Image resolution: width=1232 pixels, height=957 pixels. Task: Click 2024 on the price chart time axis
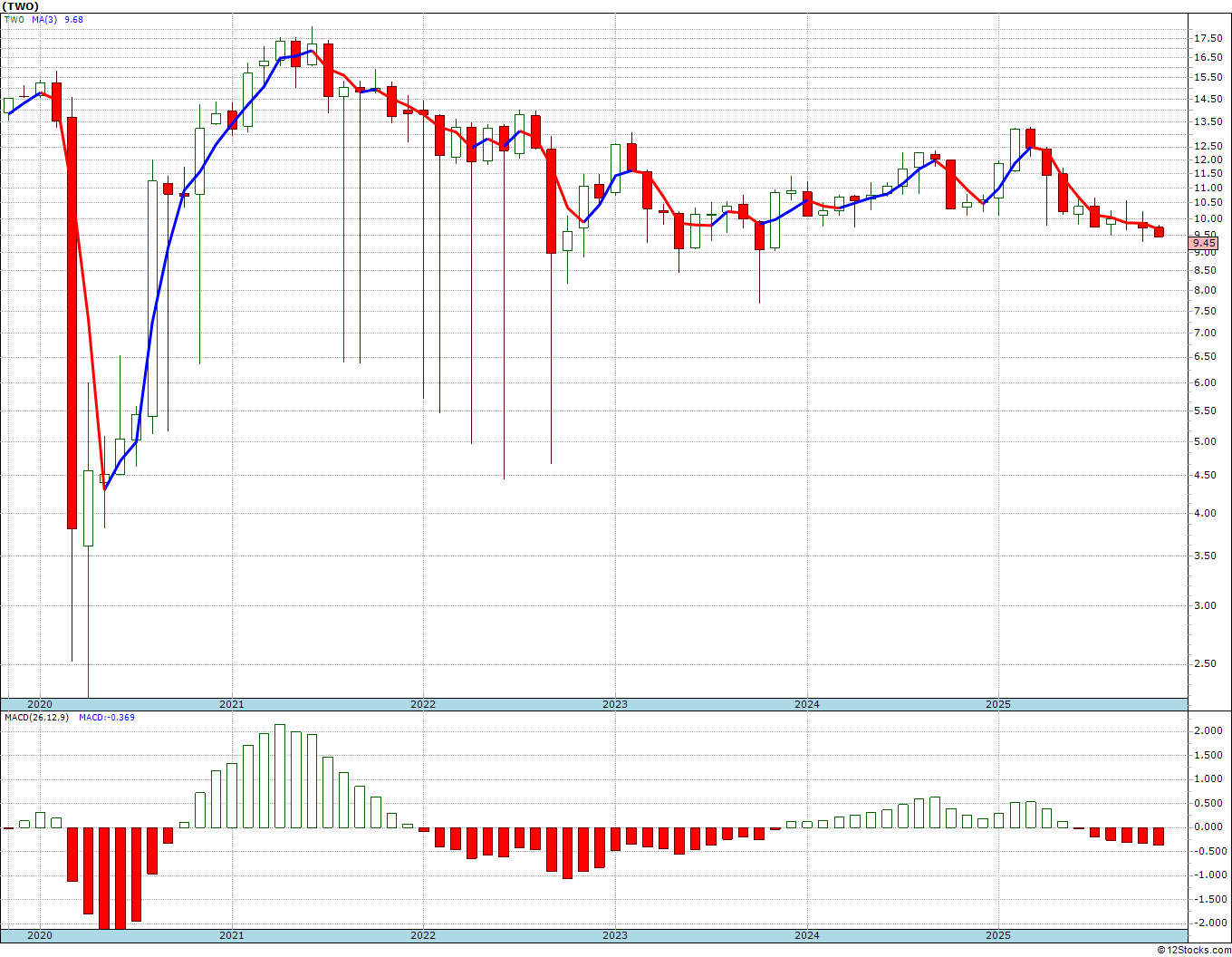pyautogui.click(x=806, y=704)
